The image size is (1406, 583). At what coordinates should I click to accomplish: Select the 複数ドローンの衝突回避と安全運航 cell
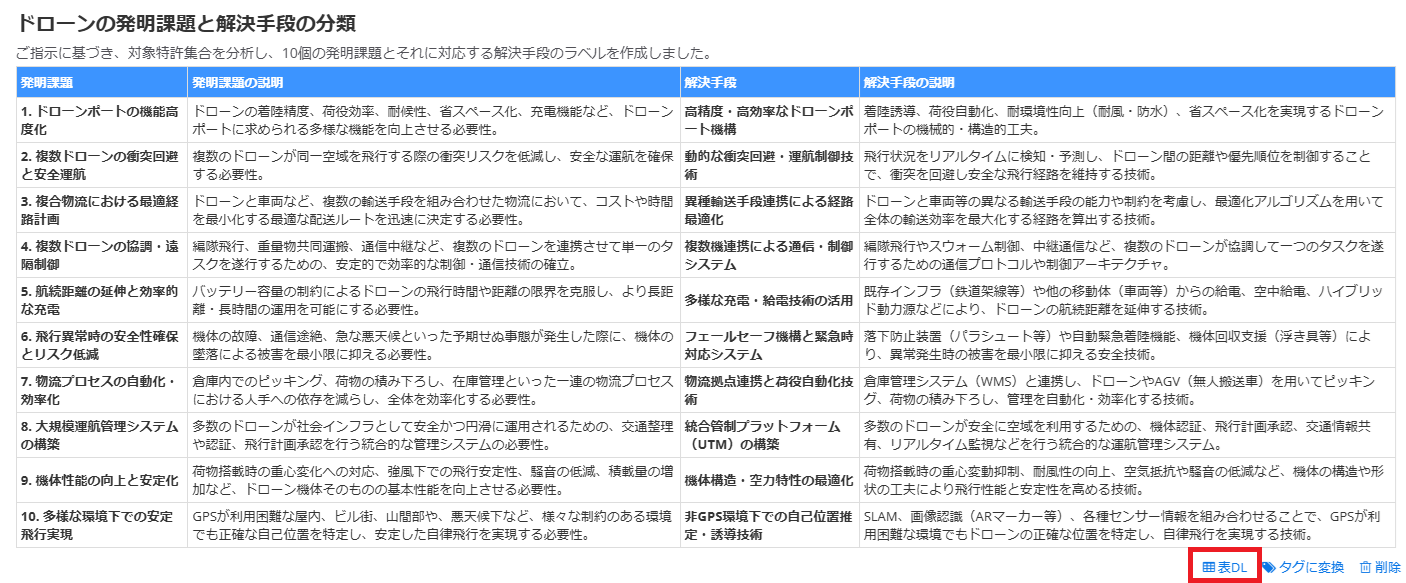pos(100,165)
